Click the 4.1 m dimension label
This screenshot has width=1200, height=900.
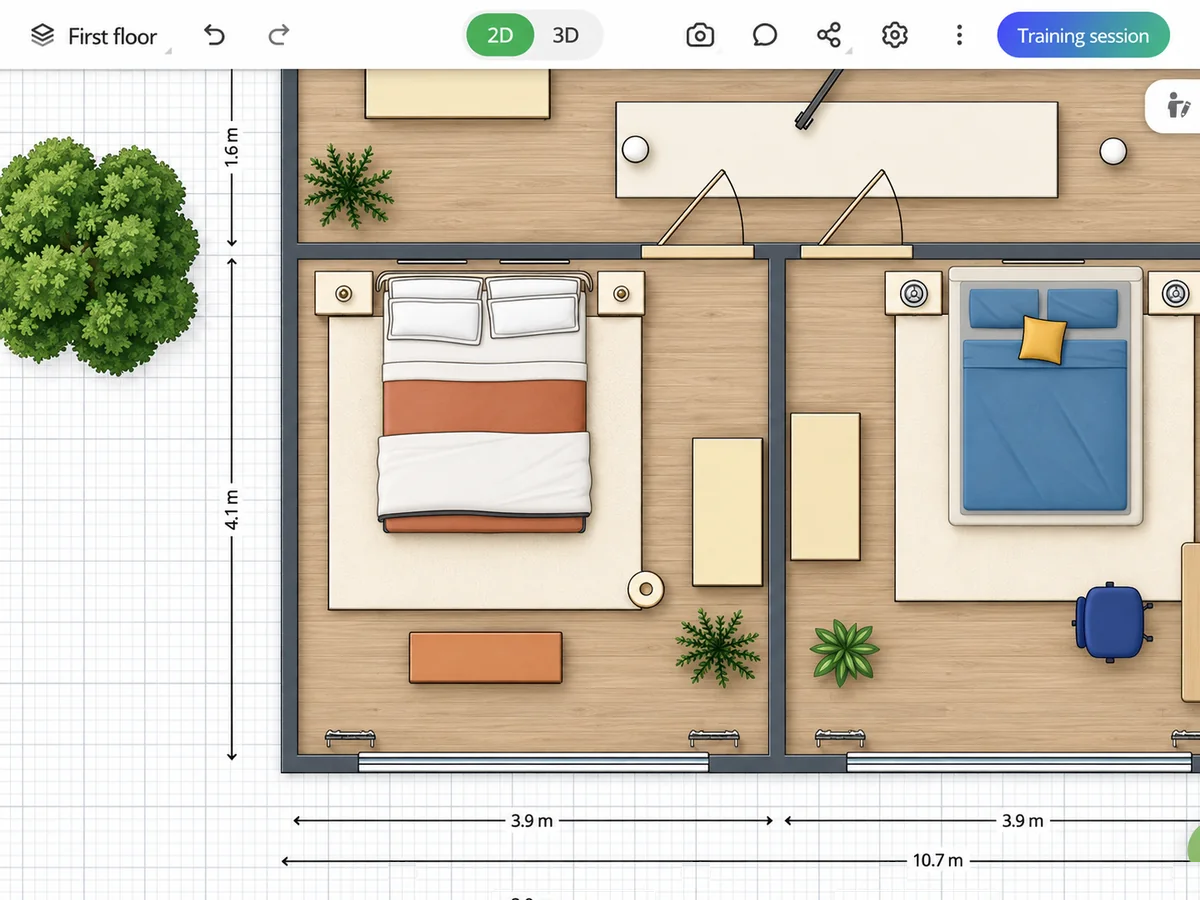click(232, 510)
